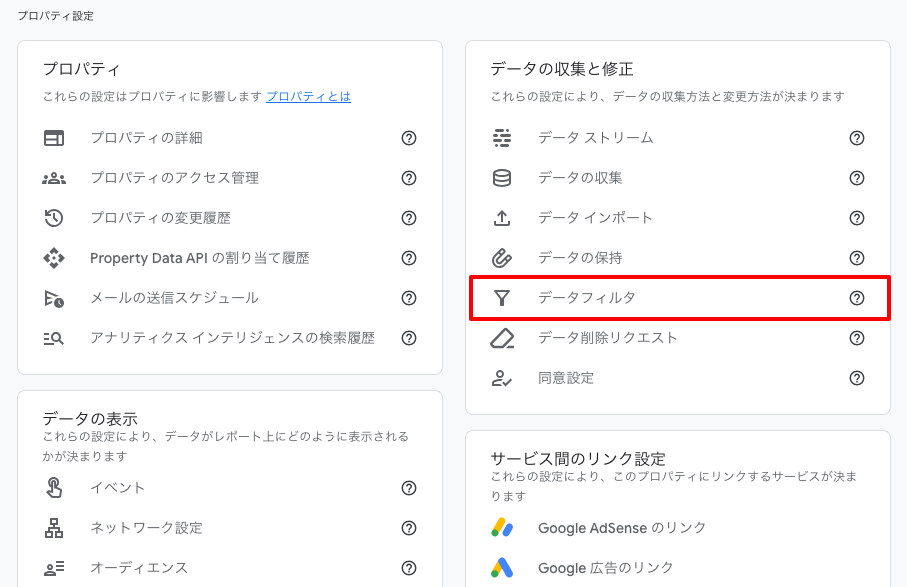Click the データ削除リクエスト eraser icon
Image resolution: width=907 pixels, height=587 pixels.
502,338
